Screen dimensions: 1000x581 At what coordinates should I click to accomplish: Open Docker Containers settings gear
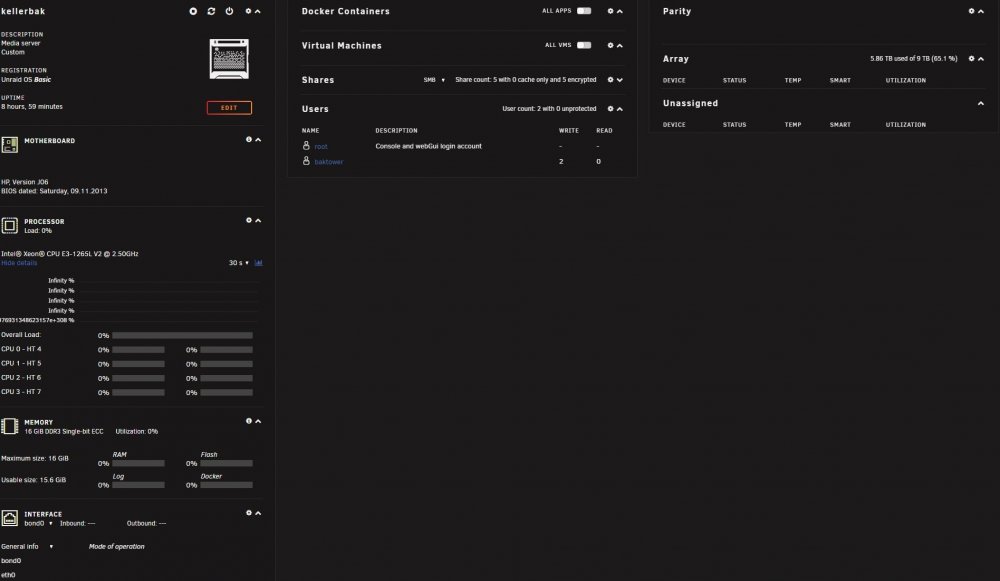pos(610,11)
